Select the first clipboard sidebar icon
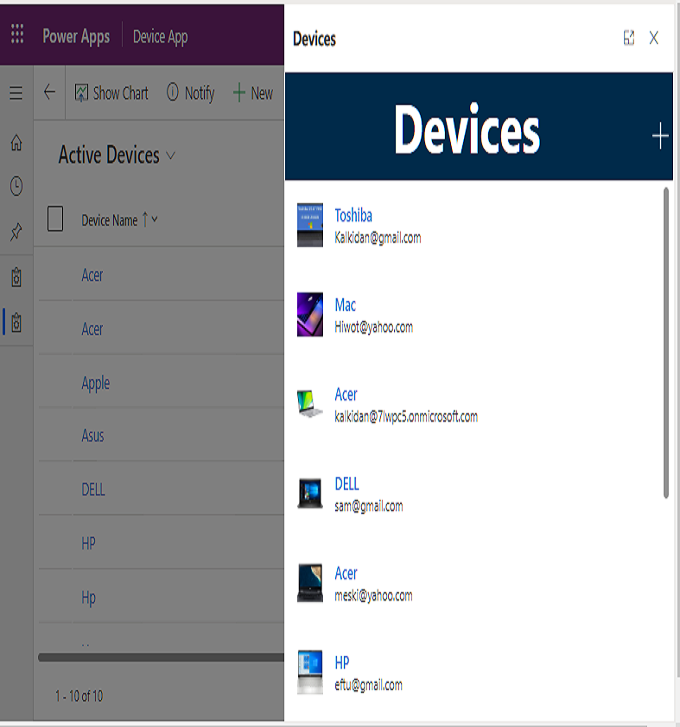 pos(16,277)
